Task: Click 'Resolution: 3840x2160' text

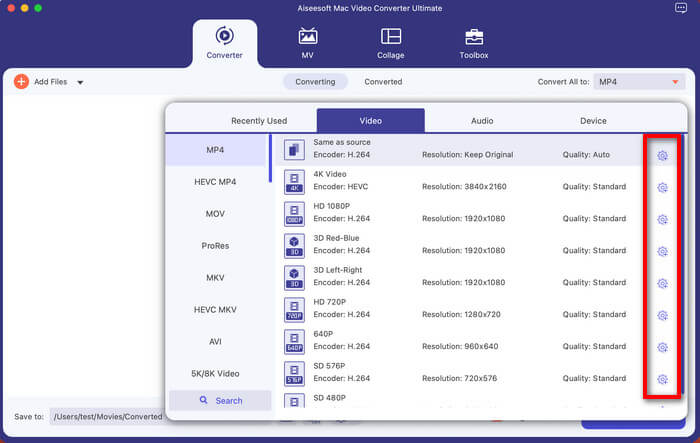Action: (x=464, y=187)
